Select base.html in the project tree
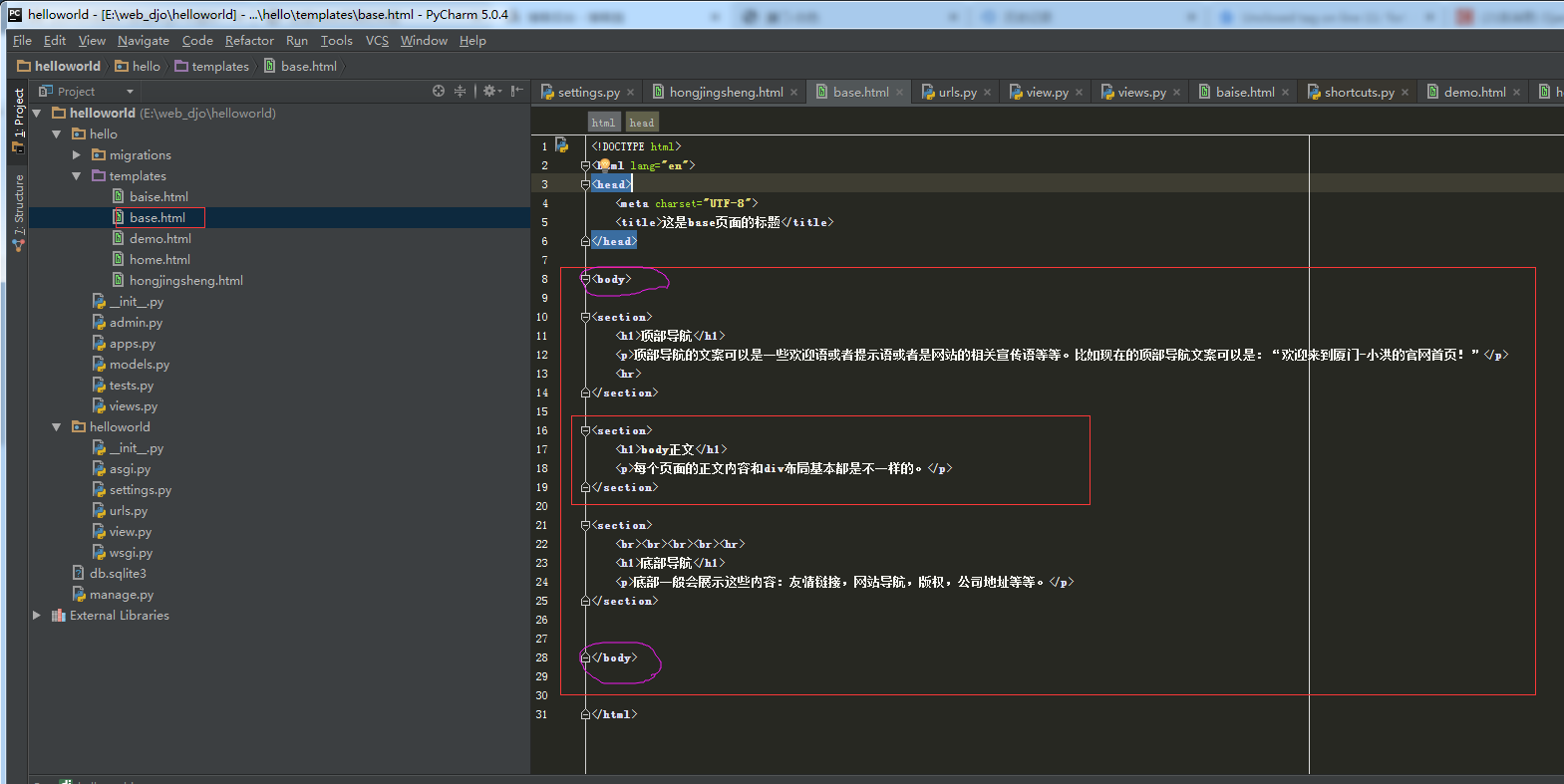This screenshot has height=784, width=1564. (x=157, y=218)
